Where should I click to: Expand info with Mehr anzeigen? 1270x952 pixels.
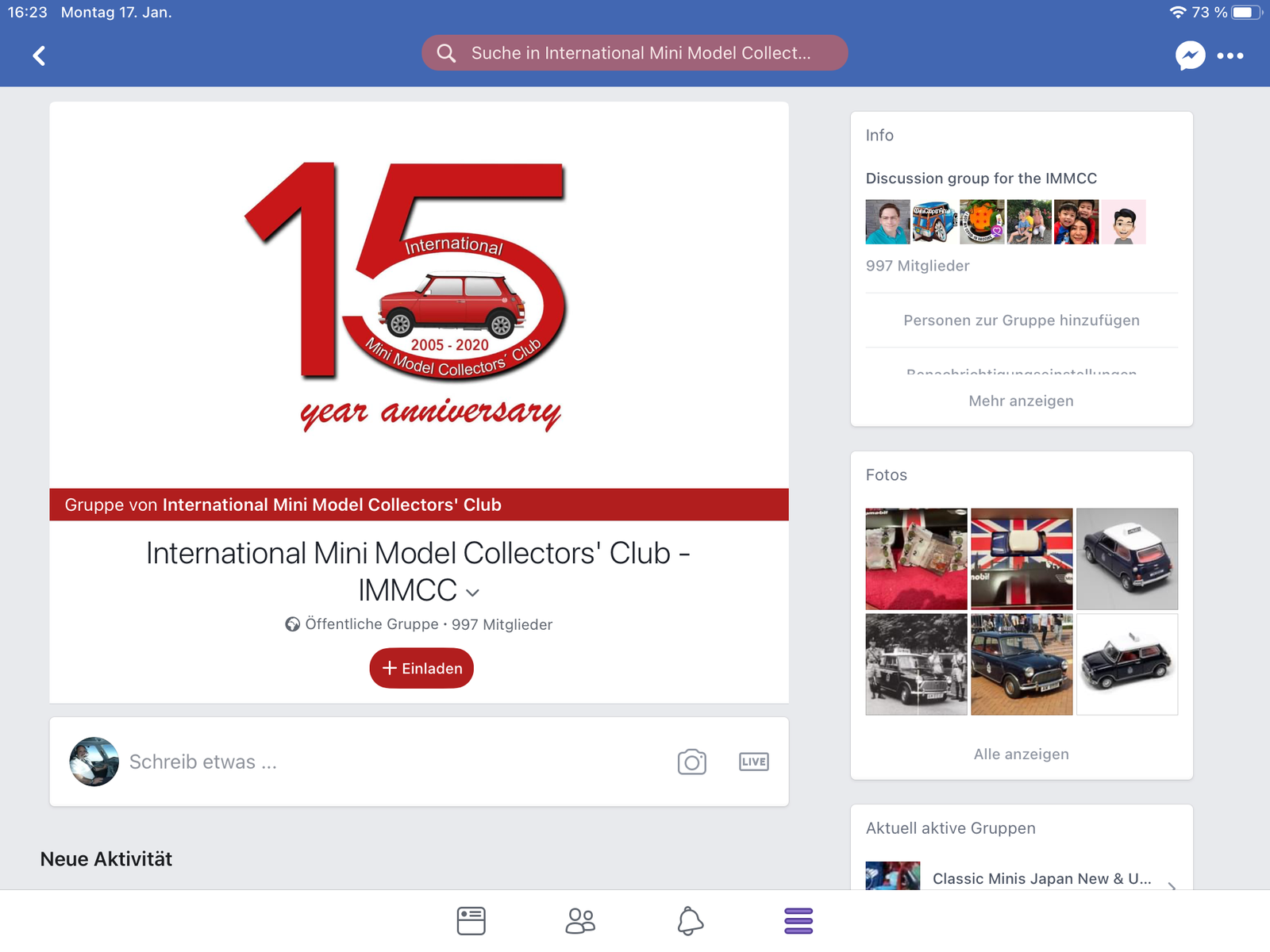point(1021,401)
